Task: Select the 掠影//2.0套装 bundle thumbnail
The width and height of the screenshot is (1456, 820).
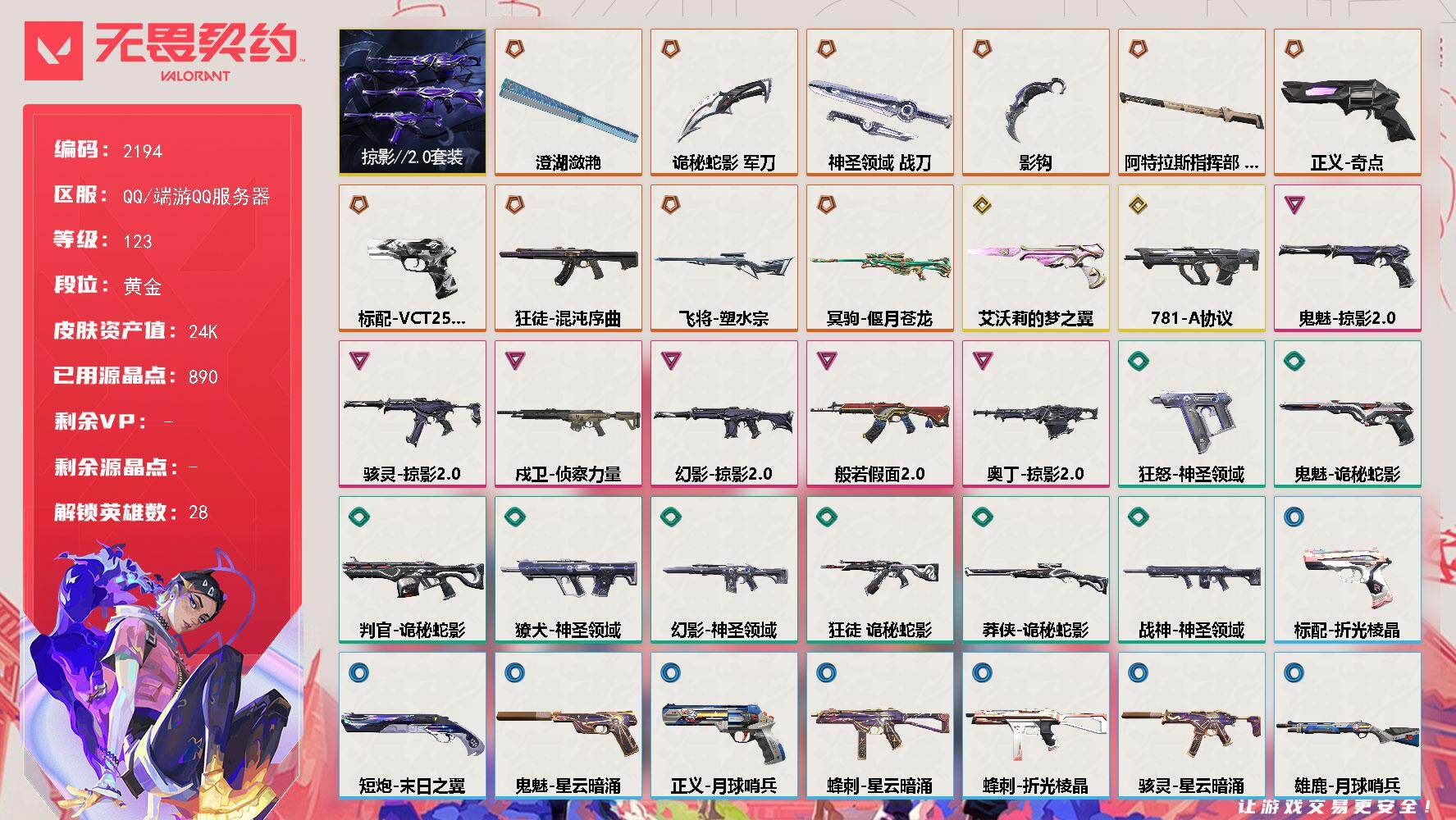Action: point(413,102)
